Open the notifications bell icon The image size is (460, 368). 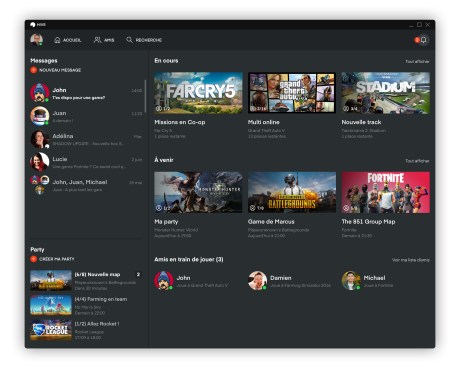tap(424, 40)
